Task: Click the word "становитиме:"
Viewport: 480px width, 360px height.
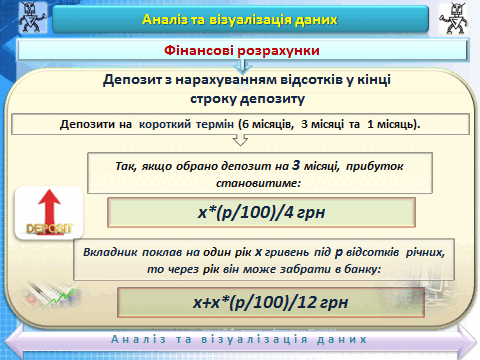Action: [x=258, y=183]
